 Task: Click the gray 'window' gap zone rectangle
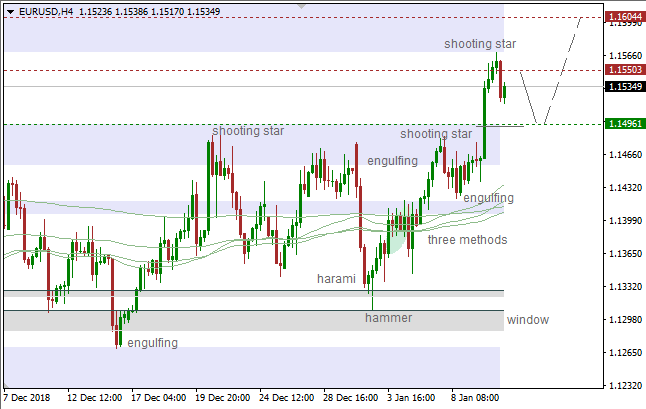(x=250, y=320)
